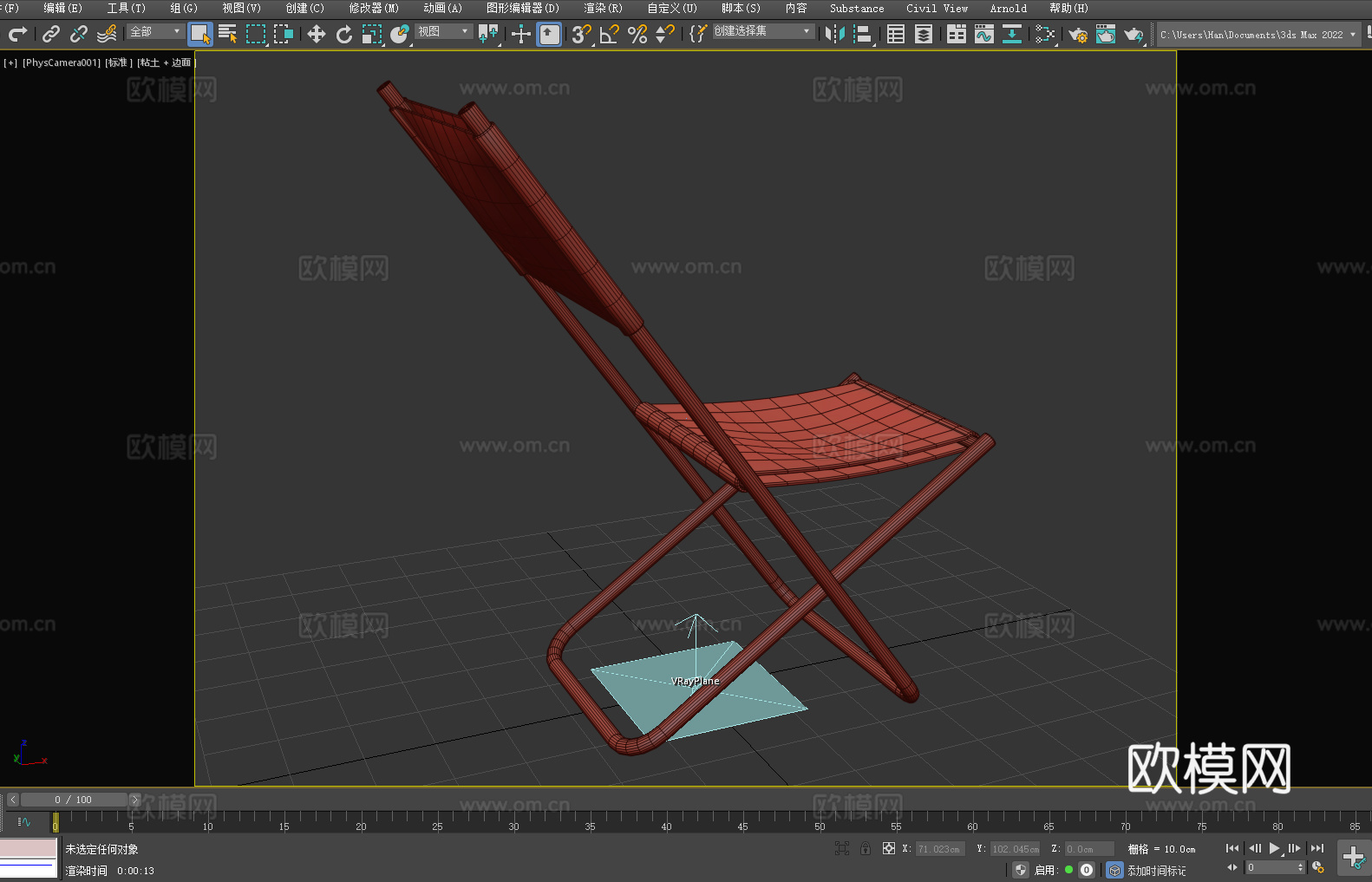
Task: Click PhysCamera001 viewport label
Action: [62, 62]
